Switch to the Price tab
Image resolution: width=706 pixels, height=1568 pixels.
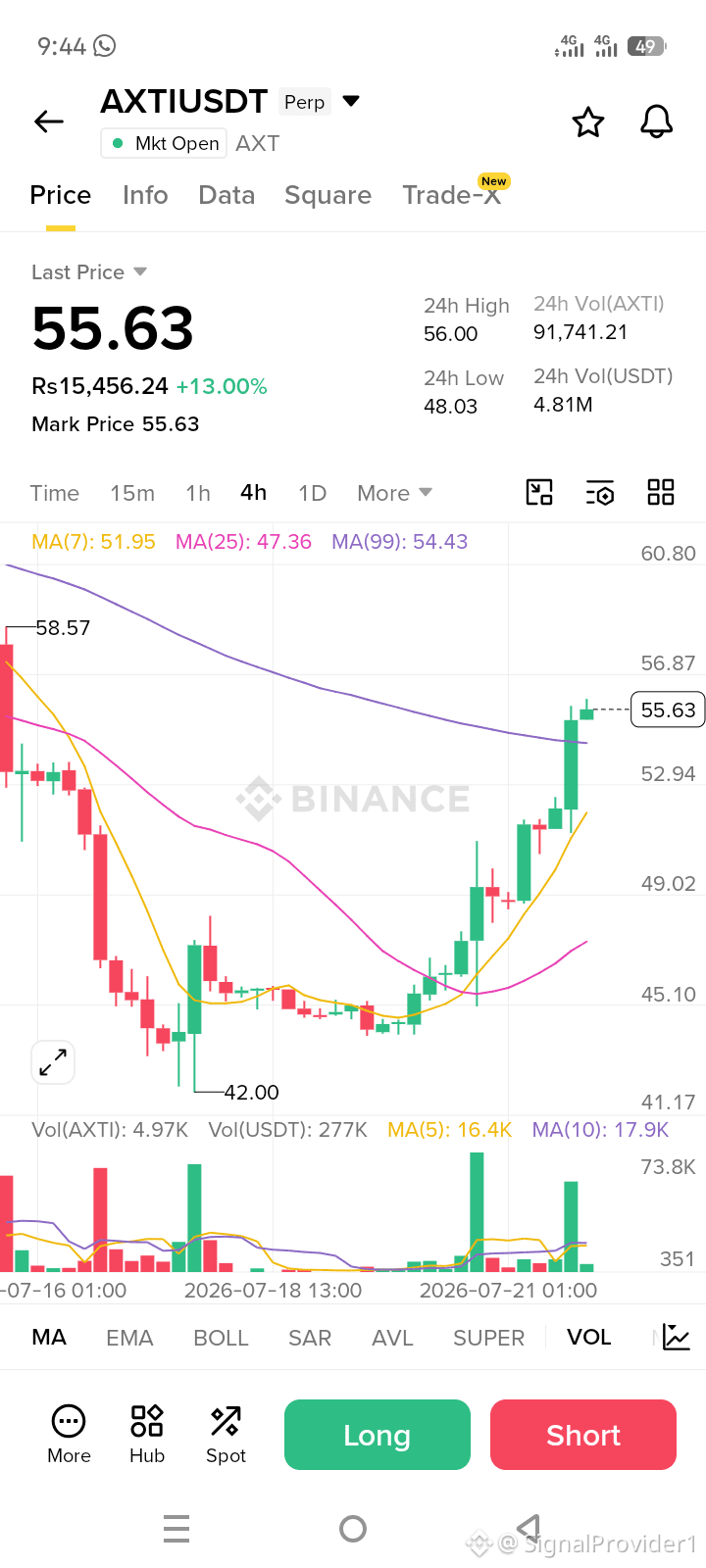61,195
